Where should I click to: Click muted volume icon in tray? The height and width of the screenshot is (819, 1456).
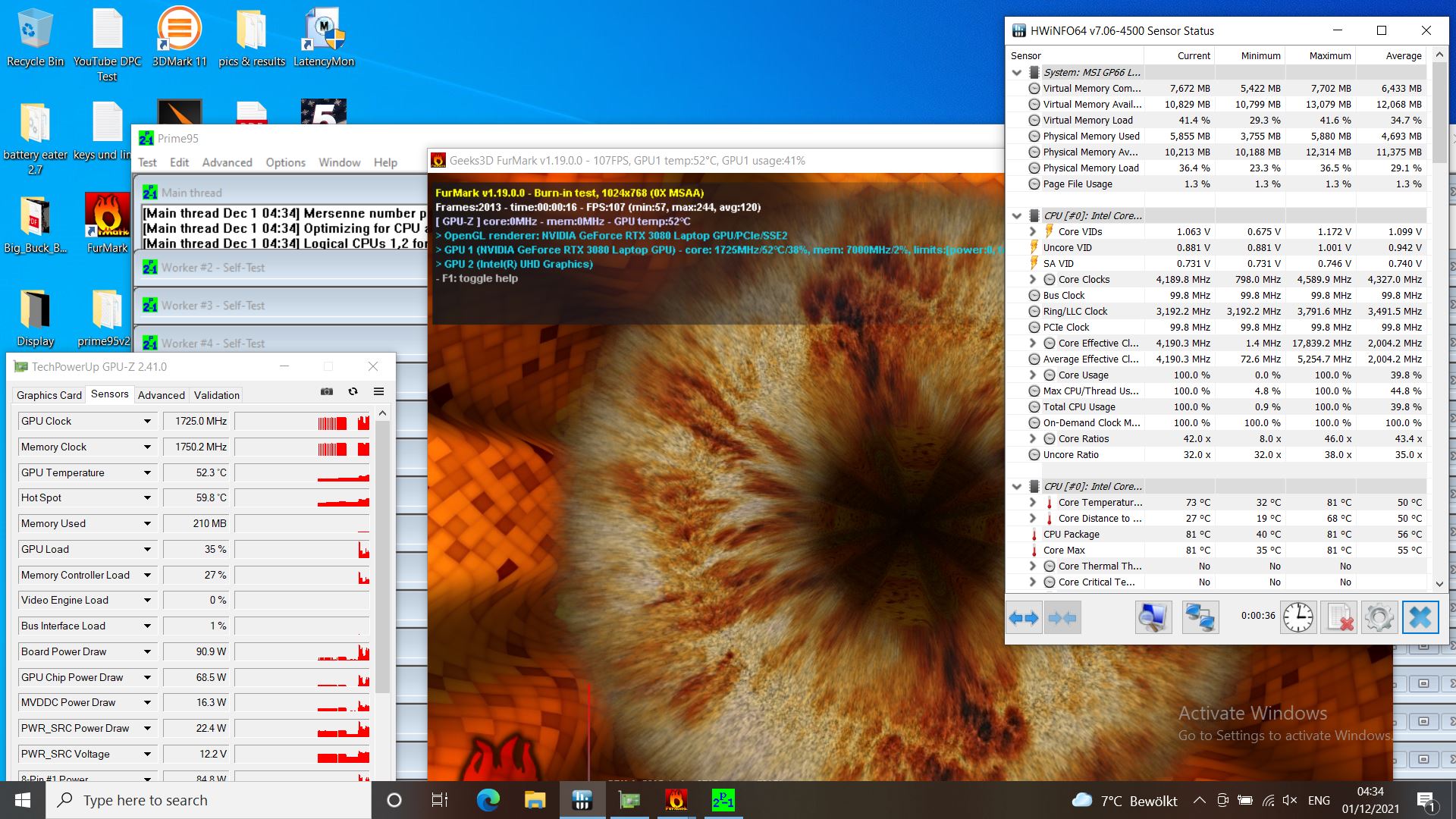1289,800
